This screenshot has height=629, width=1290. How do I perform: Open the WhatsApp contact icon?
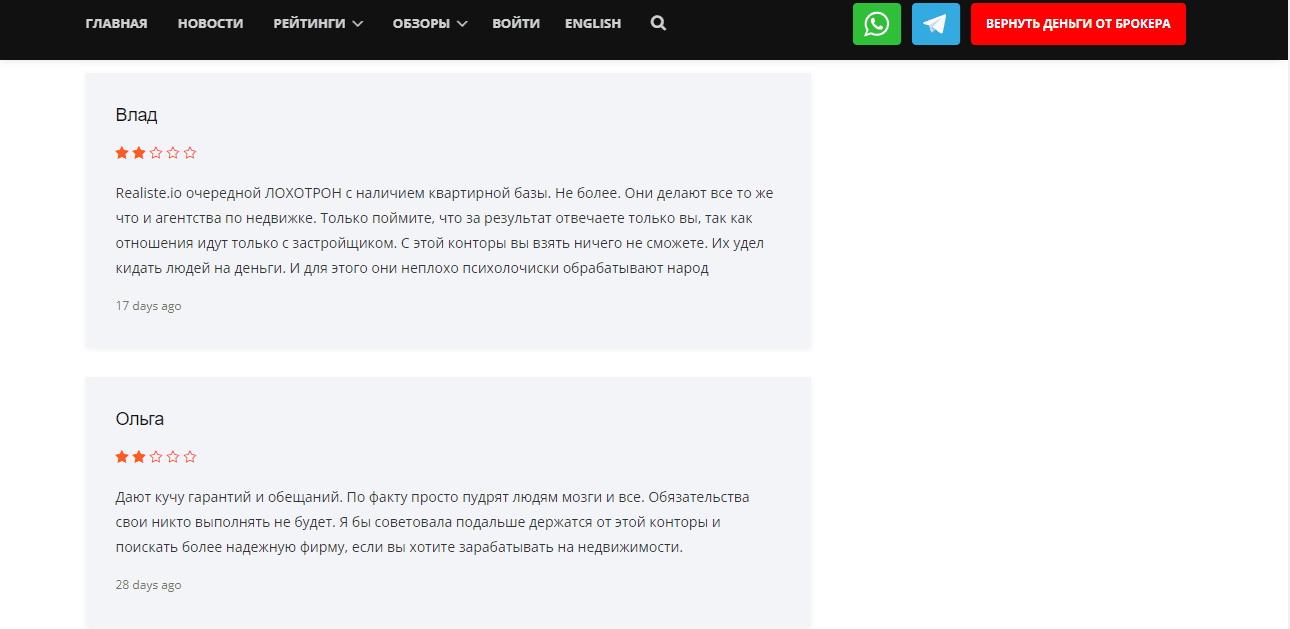point(876,24)
